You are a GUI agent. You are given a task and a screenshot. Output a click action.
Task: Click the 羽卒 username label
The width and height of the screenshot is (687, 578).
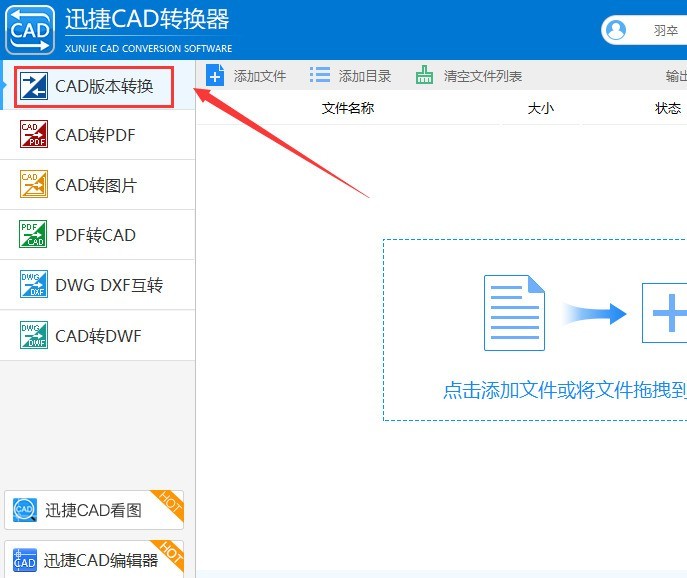[666, 31]
